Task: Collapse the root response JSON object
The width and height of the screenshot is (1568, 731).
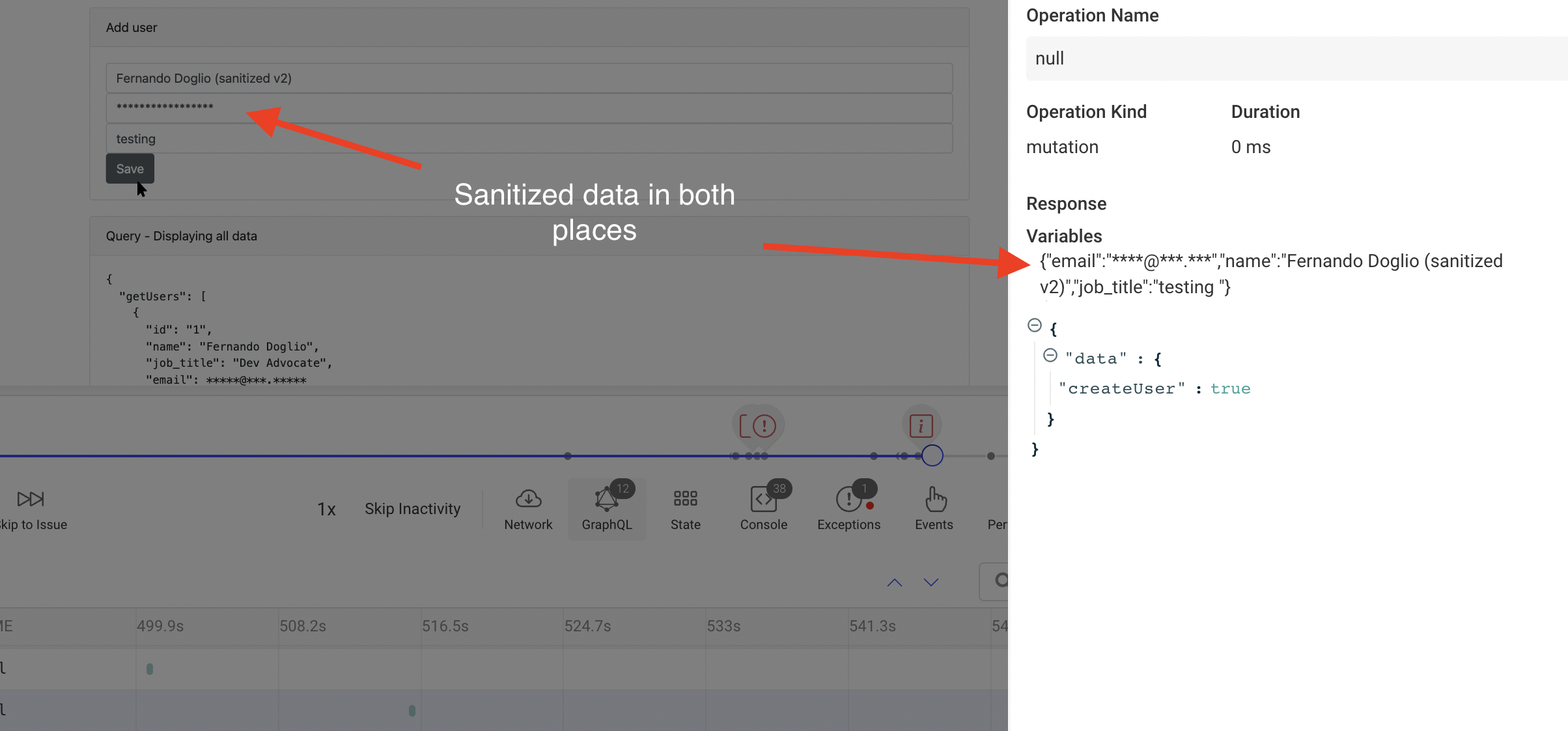Action: [x=1035, y=324]
